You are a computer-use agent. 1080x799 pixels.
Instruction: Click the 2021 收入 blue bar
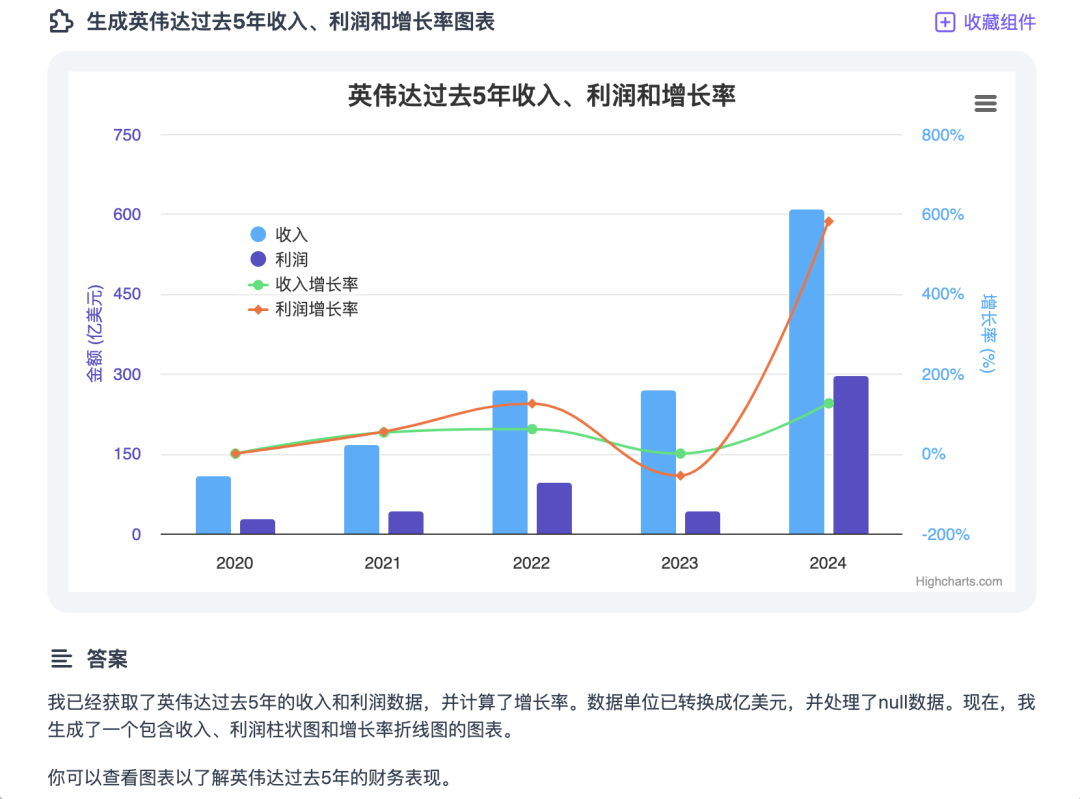[x=362, y=490]
